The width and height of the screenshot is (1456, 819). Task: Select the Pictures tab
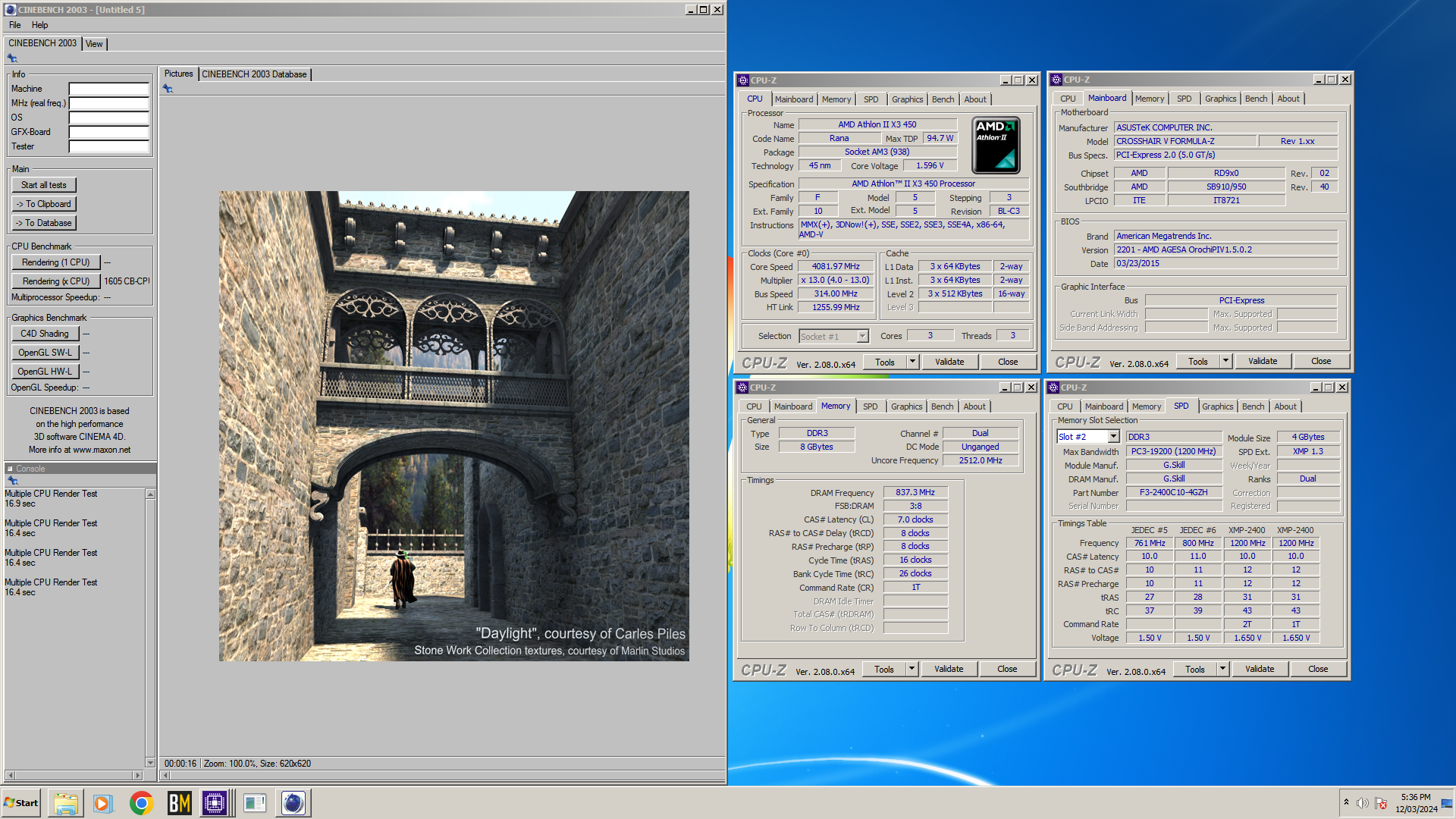pyautogui.click(x=179, y=74)
